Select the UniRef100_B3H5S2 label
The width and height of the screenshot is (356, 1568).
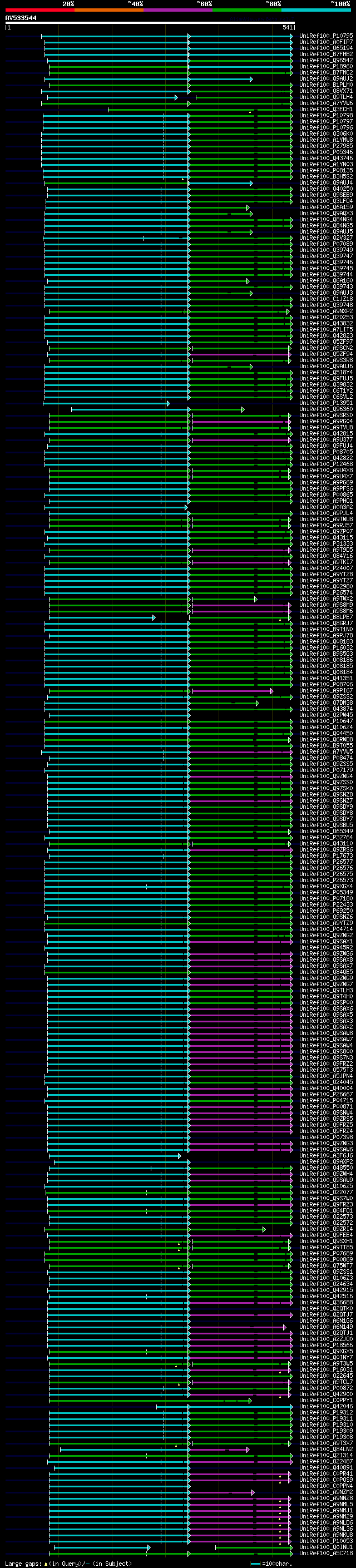tap(326, 176)
